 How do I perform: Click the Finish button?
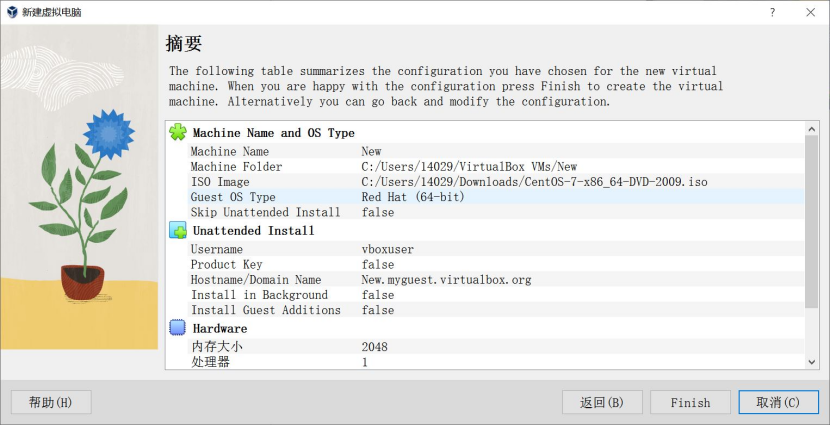coord(690,402)
